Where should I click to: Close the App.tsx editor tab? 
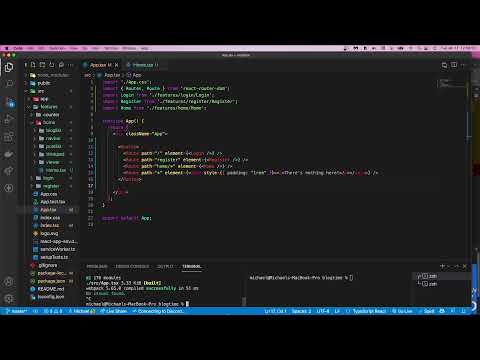[116, 65]
